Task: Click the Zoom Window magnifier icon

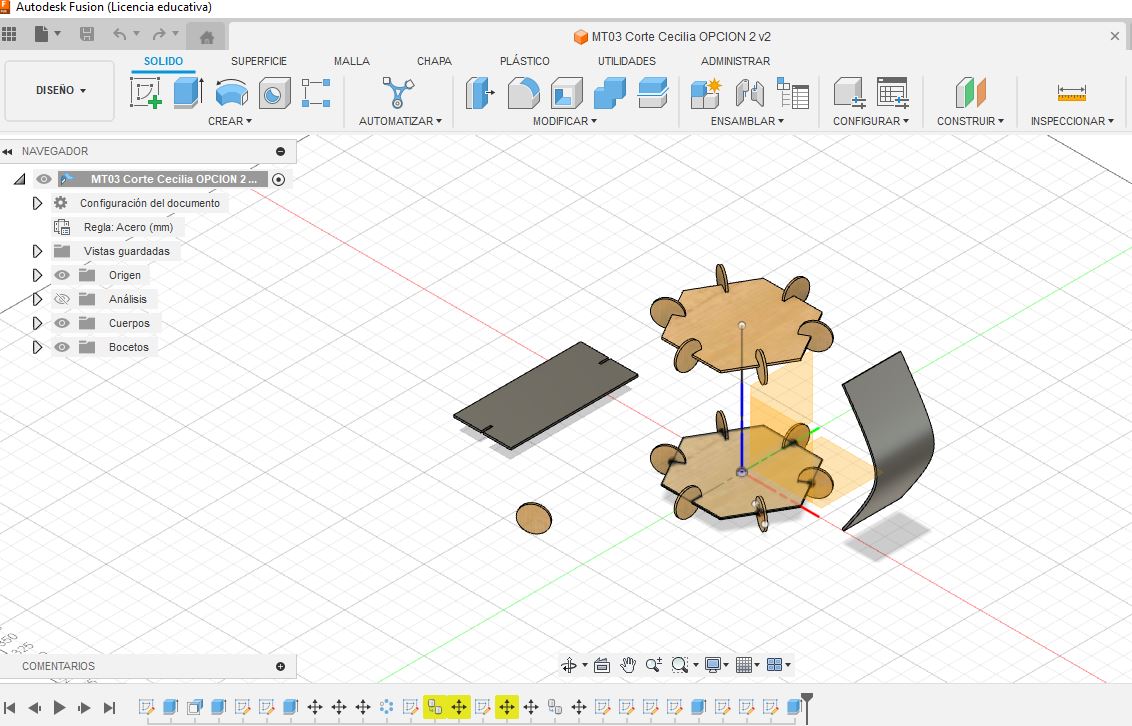Action: (x=679, y=665)
